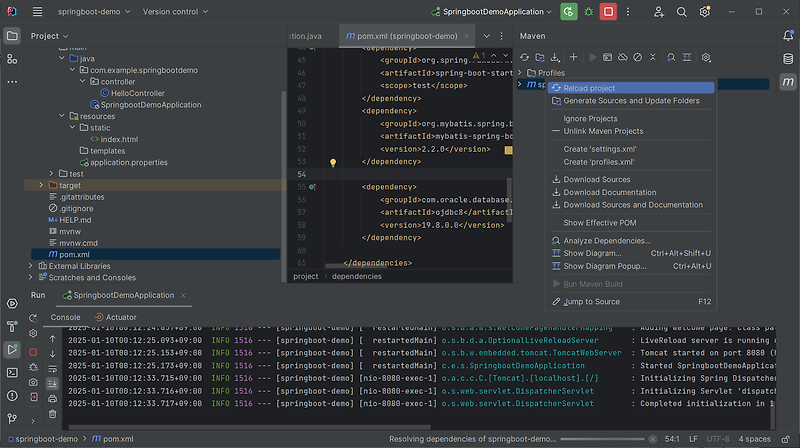The image size is (800, 448).
Task: Click the clear console trash icon
Action: tap(52, 413)
